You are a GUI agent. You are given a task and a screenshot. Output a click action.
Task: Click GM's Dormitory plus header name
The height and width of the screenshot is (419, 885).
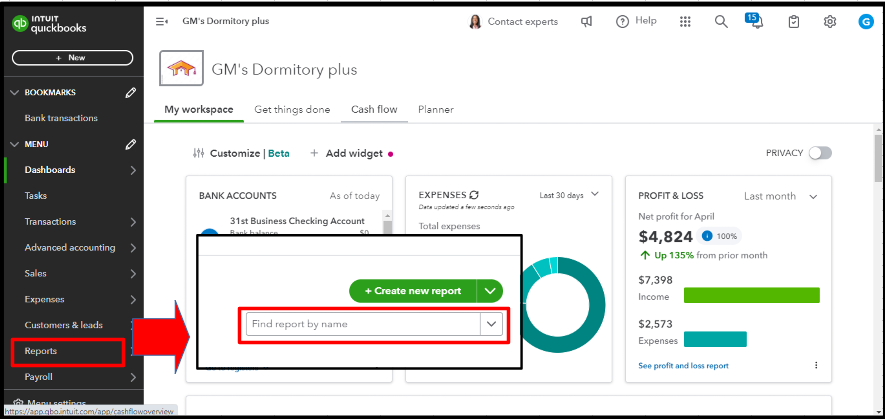pyautogui.click(x=284, y=69)
